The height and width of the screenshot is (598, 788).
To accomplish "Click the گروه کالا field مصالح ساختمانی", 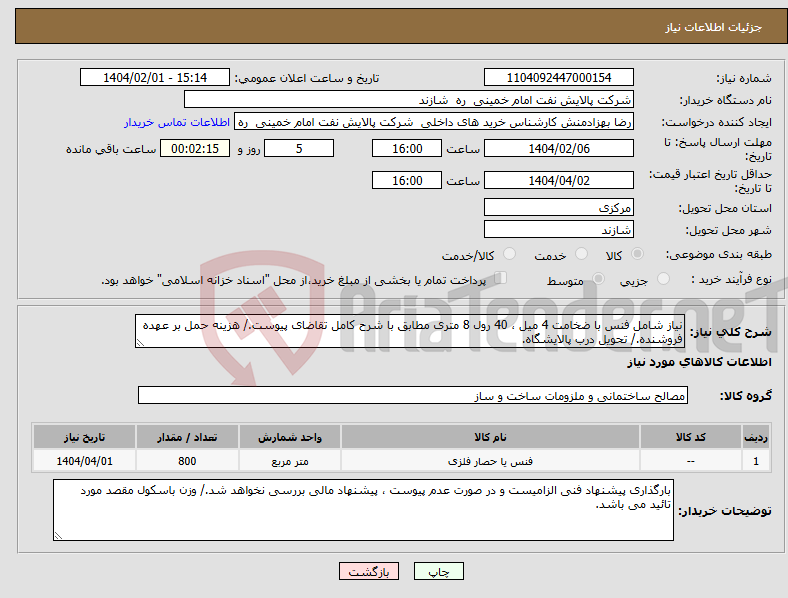I will pos(413,395).
